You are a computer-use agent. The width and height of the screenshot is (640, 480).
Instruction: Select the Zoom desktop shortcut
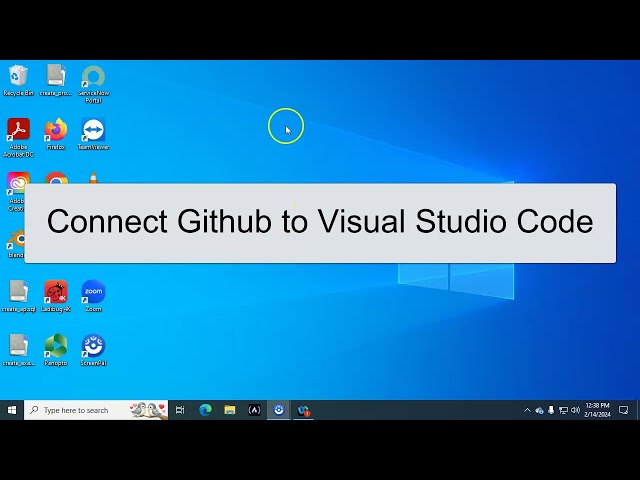click(93, 296)
